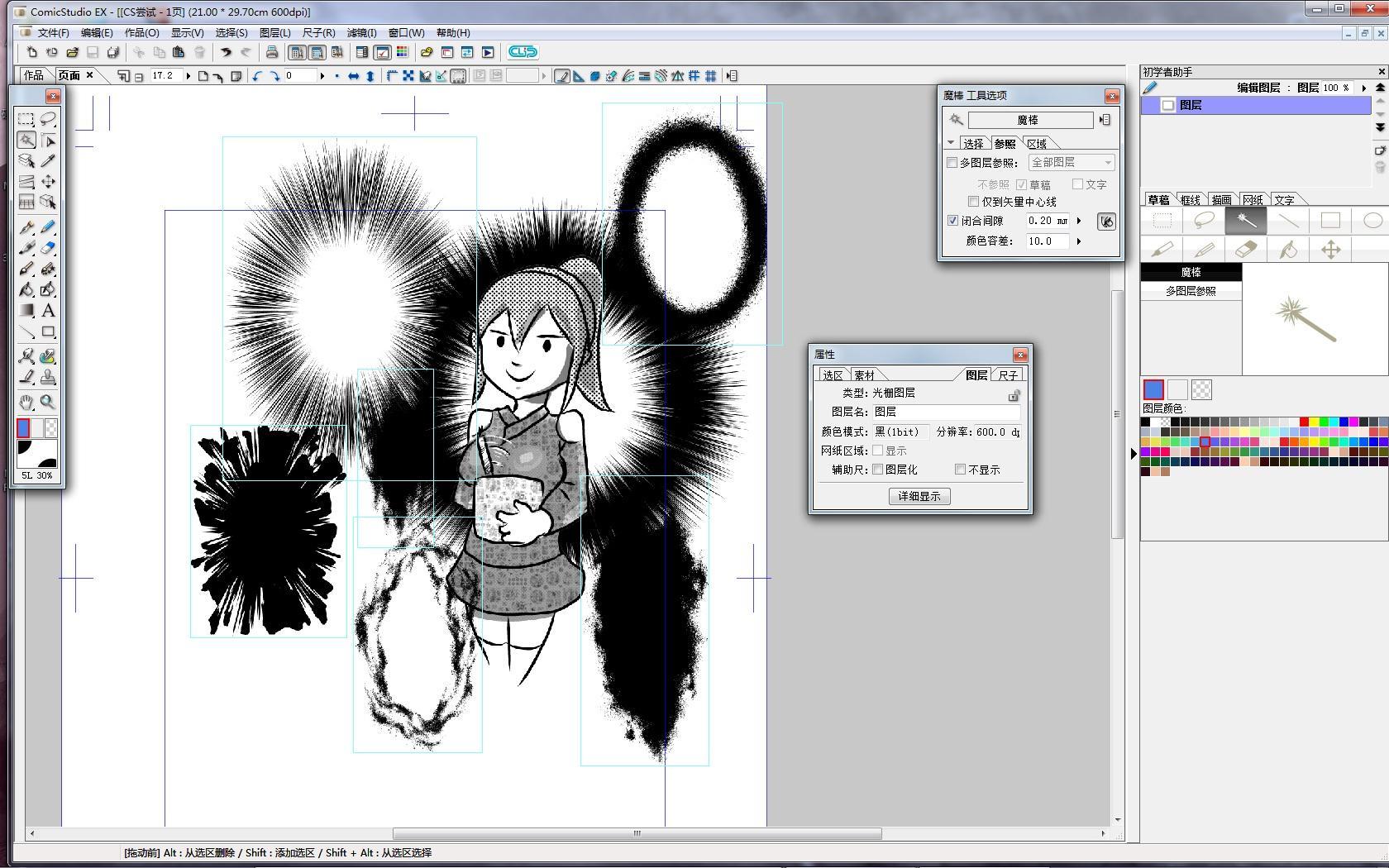Click the 魔棒 tool name button
This screenshot has height=868, width=1389.
1029,121
